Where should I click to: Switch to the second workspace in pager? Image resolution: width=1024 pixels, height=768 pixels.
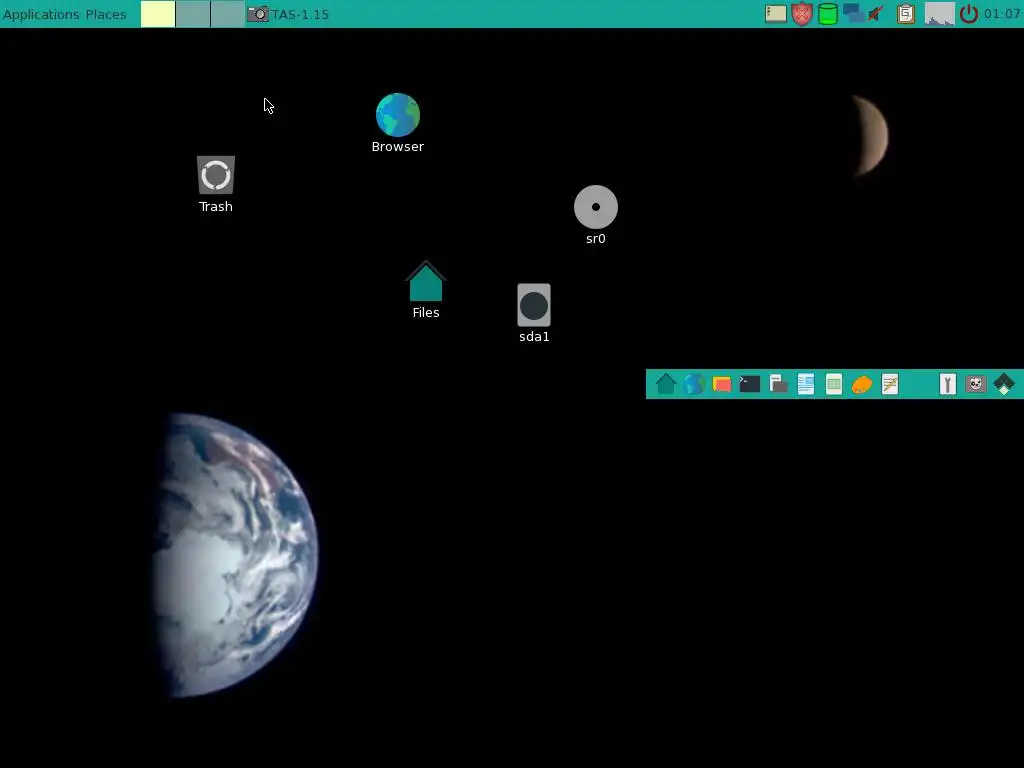click(x=193, y=14)
